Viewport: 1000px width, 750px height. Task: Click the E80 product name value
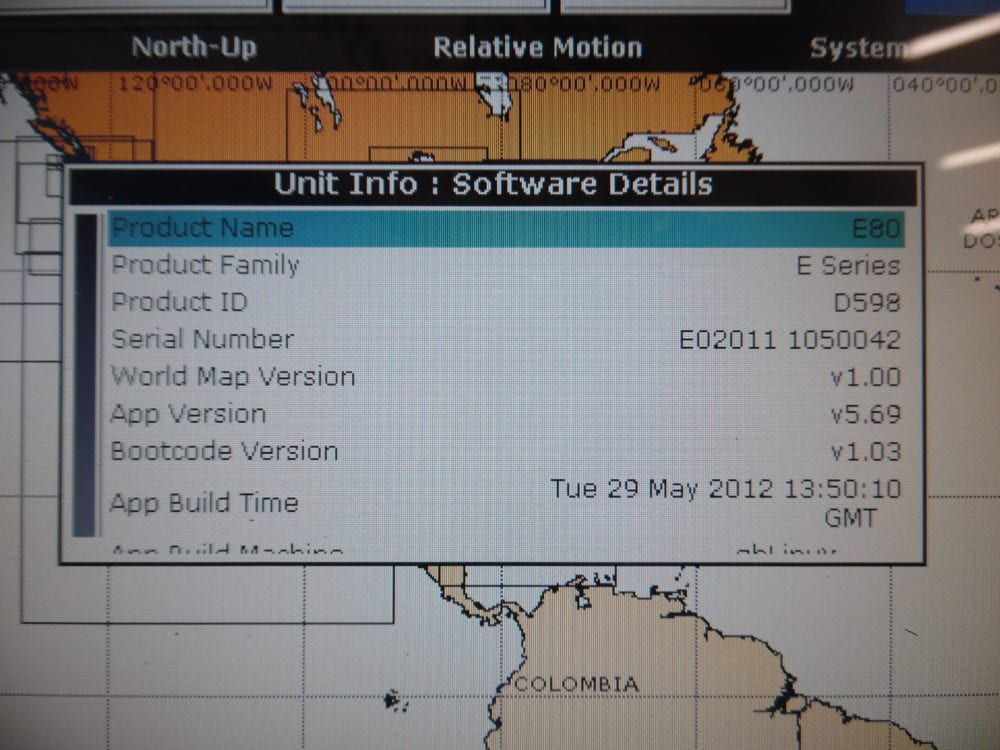[x=876, y=228]
